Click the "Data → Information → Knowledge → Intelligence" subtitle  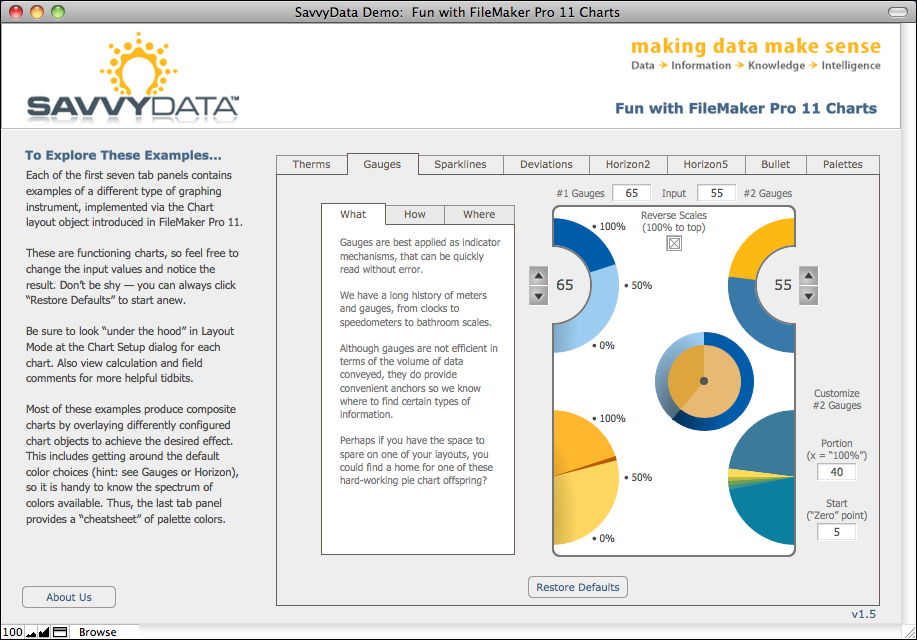[x=756, y=66]
